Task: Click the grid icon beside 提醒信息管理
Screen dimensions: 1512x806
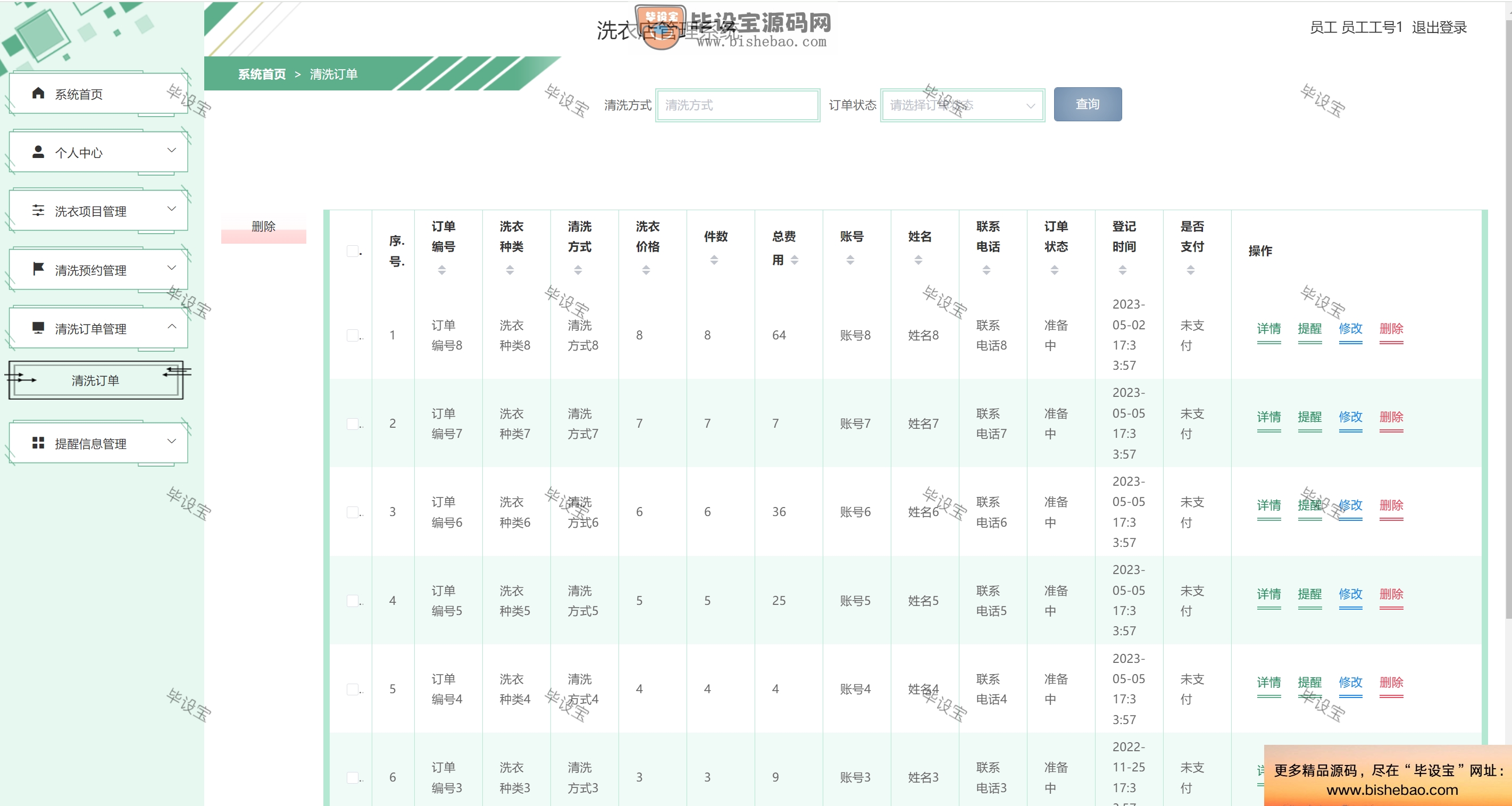Action: [38, 443]
